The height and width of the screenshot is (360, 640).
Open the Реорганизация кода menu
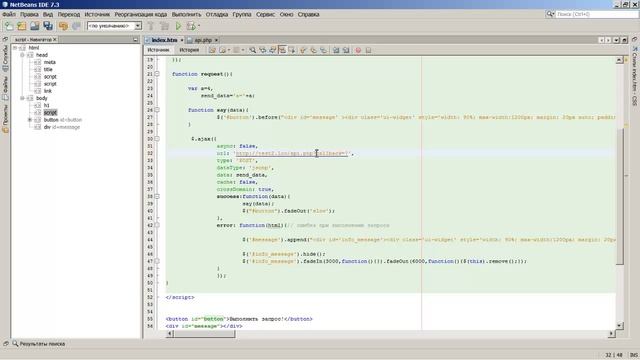tap(140, 14)
